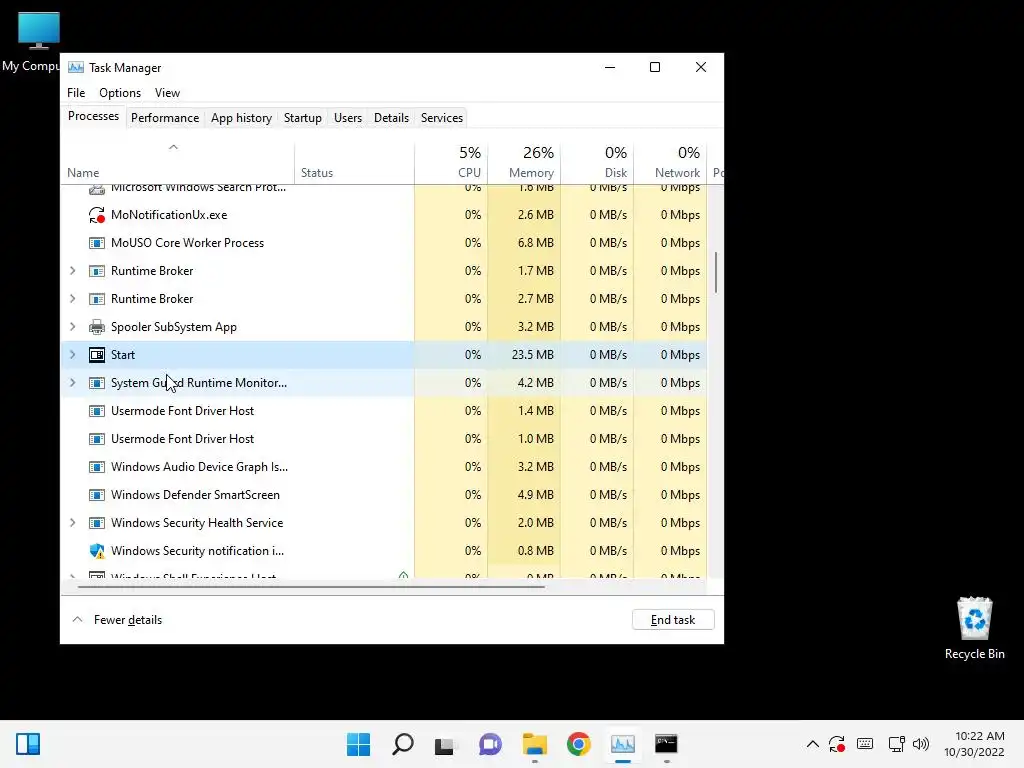Click the Windows Security Health Service icon

97,523
